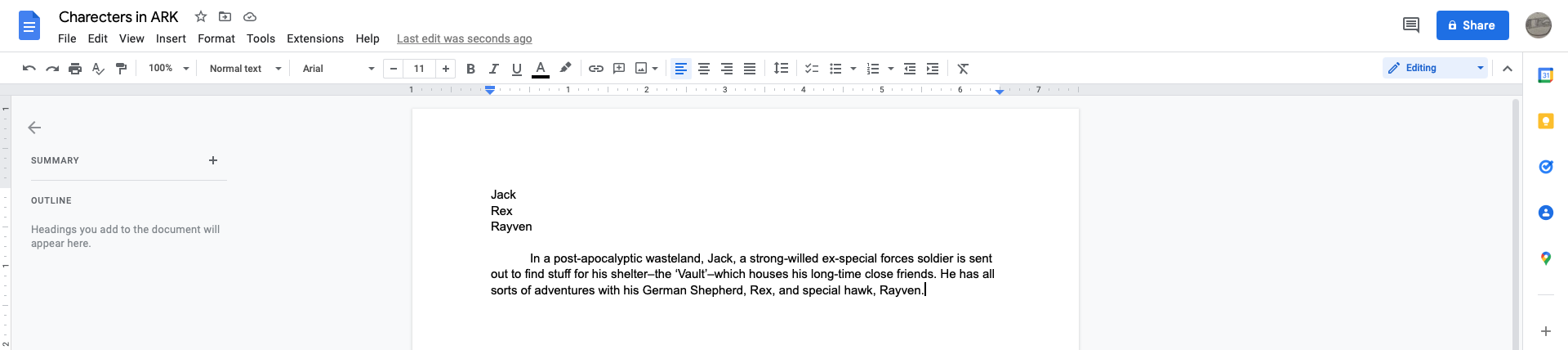
Task: Open the text color picker
Action: (x=541, y=69)
